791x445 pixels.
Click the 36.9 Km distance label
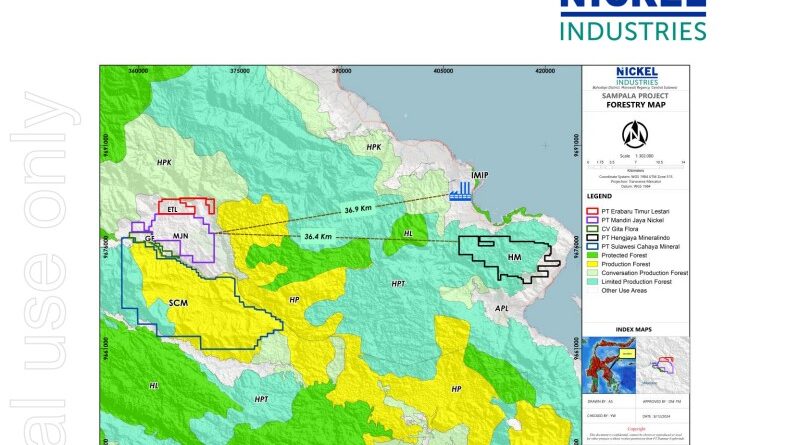(x=358, y=209)
